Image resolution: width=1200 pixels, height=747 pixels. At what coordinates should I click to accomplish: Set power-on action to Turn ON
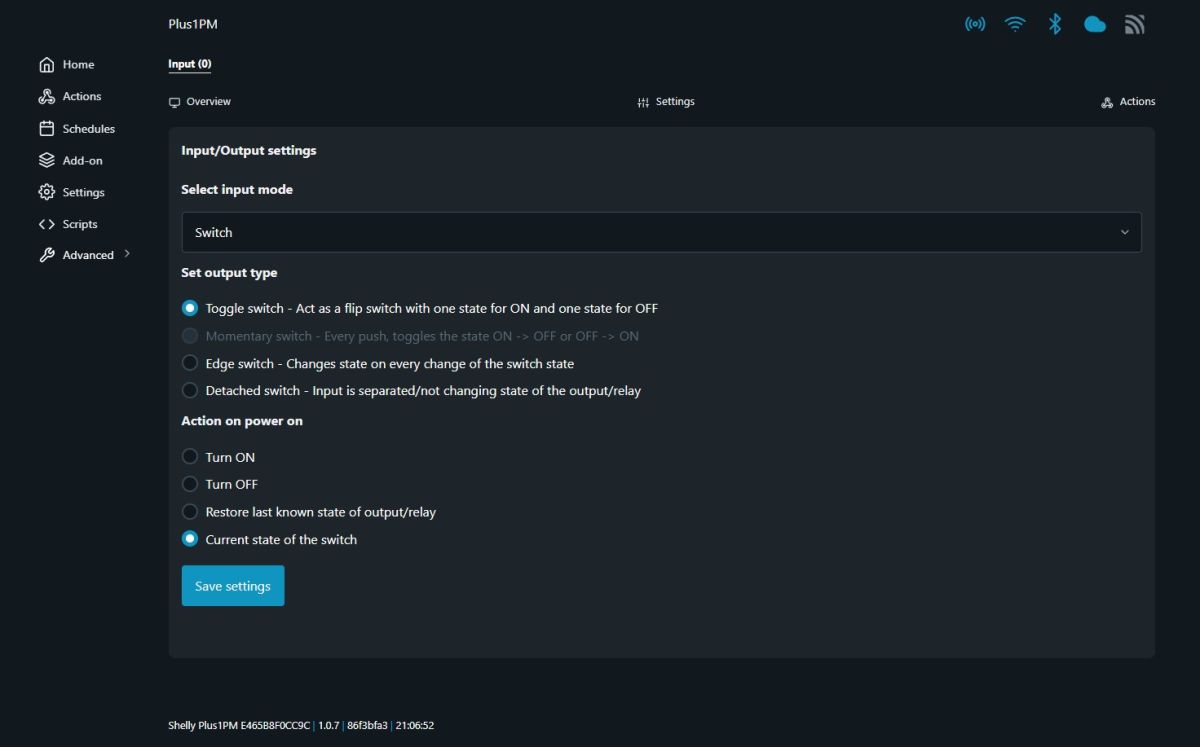(x=190, y=457)
